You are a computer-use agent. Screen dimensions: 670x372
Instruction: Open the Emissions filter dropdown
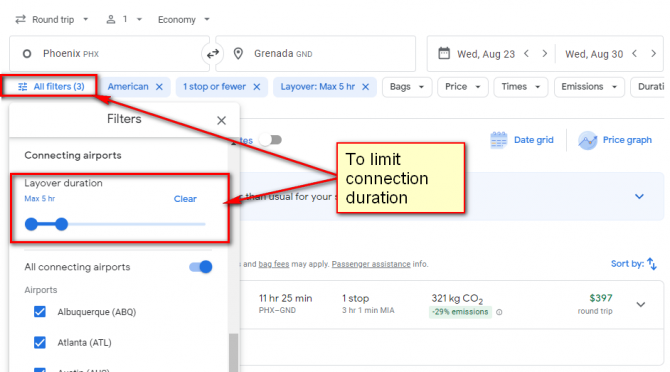[x=589, y=87]
